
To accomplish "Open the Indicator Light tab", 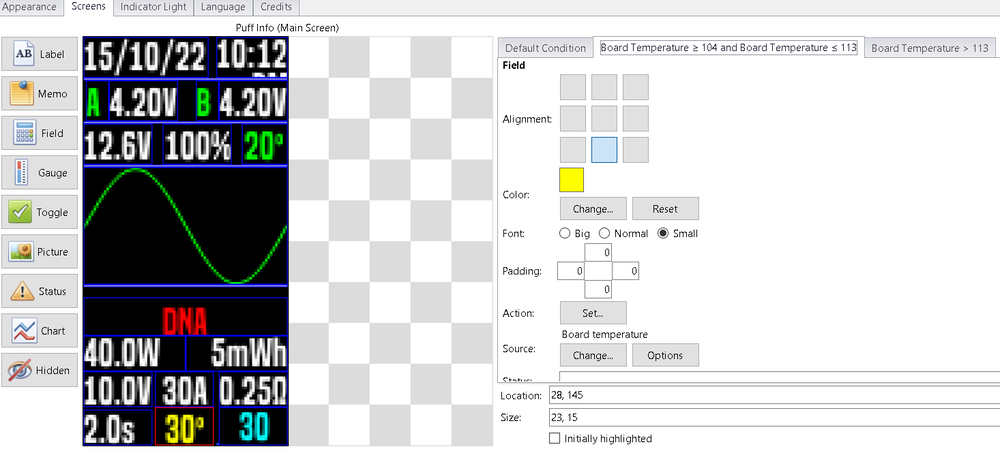I will pyautogui.click(x=153, y=7).
